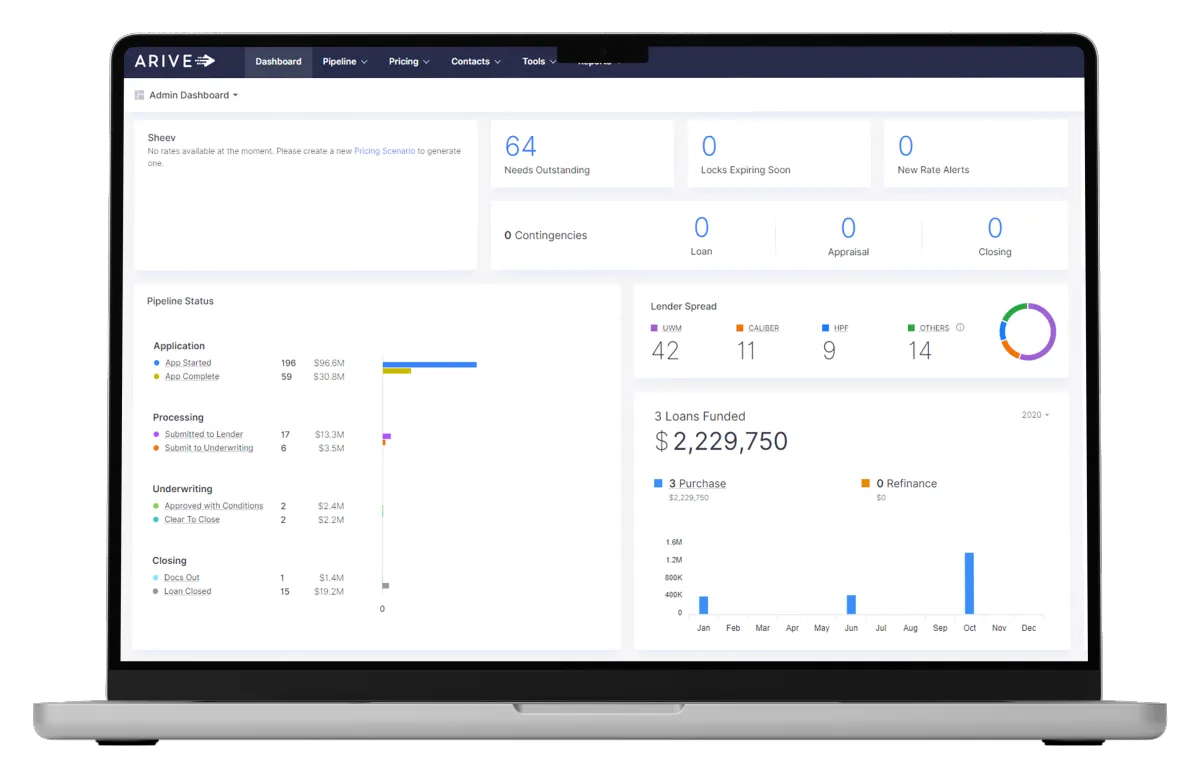Click the ARIVE logo
Viewport: 1200px width, 770px height.
[175, 61]
